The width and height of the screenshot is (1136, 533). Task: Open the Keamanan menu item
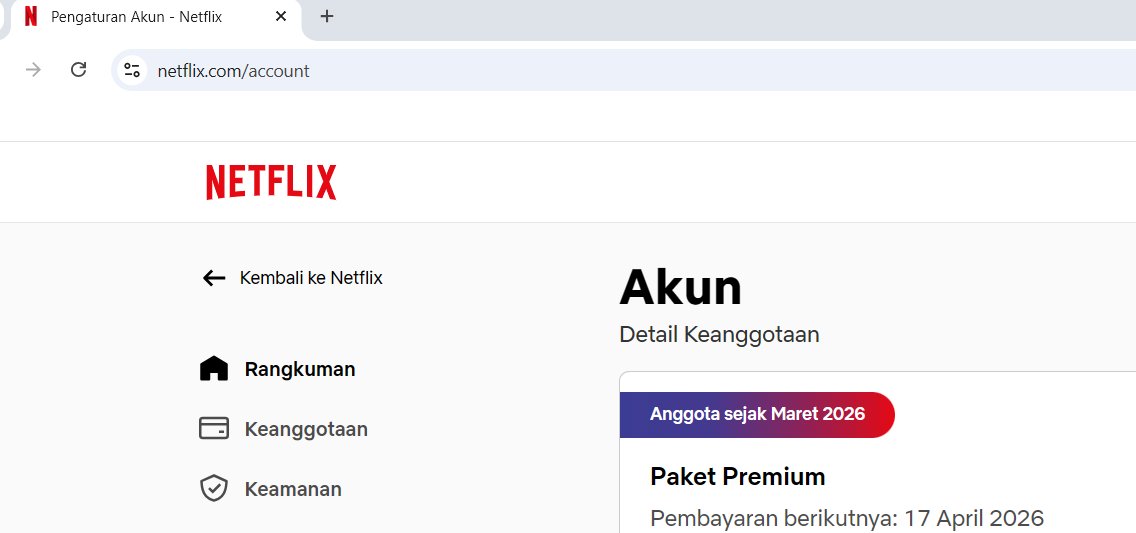tap(270, 490)
